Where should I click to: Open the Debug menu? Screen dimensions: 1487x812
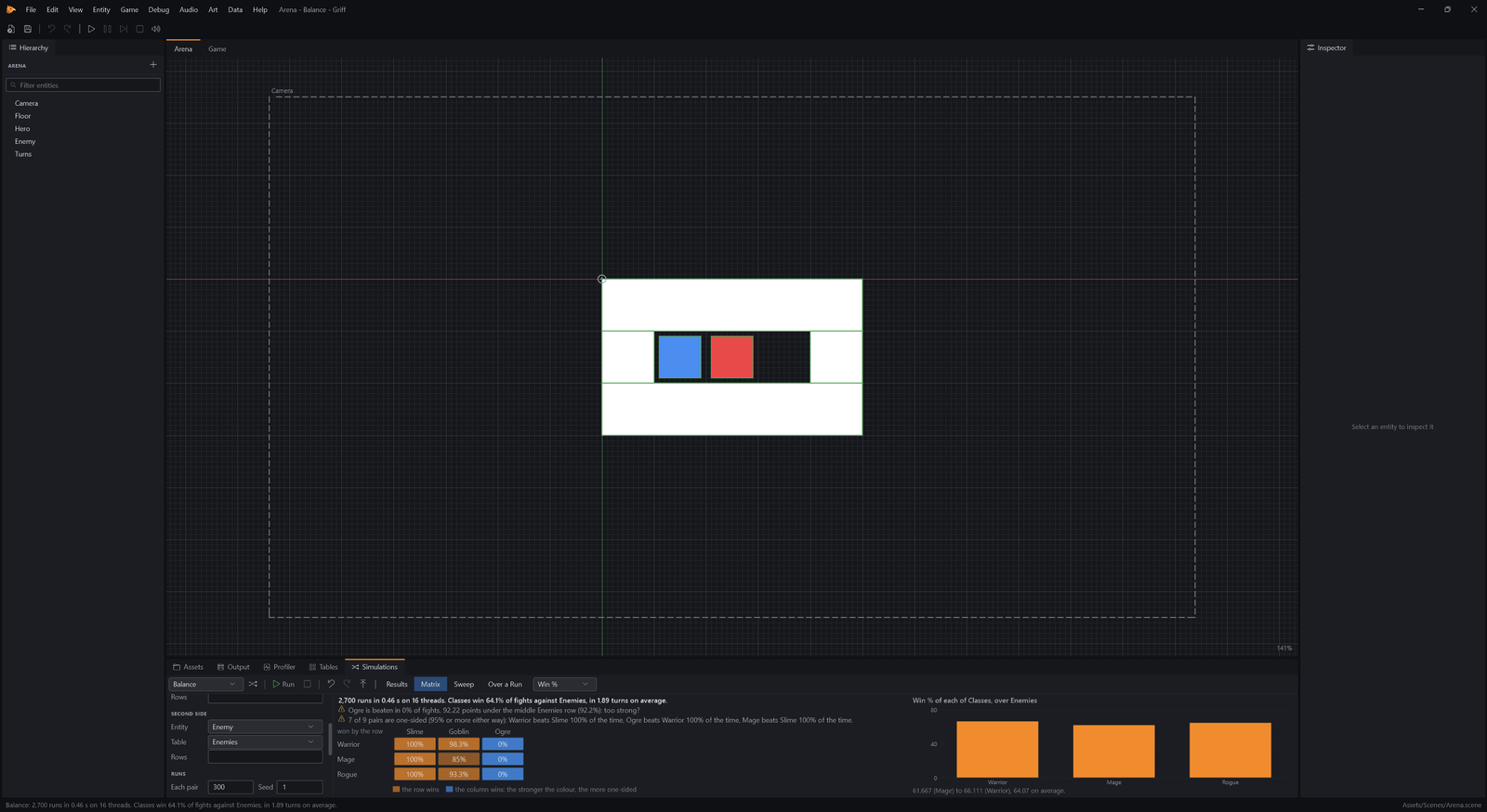tap(159, 9)
